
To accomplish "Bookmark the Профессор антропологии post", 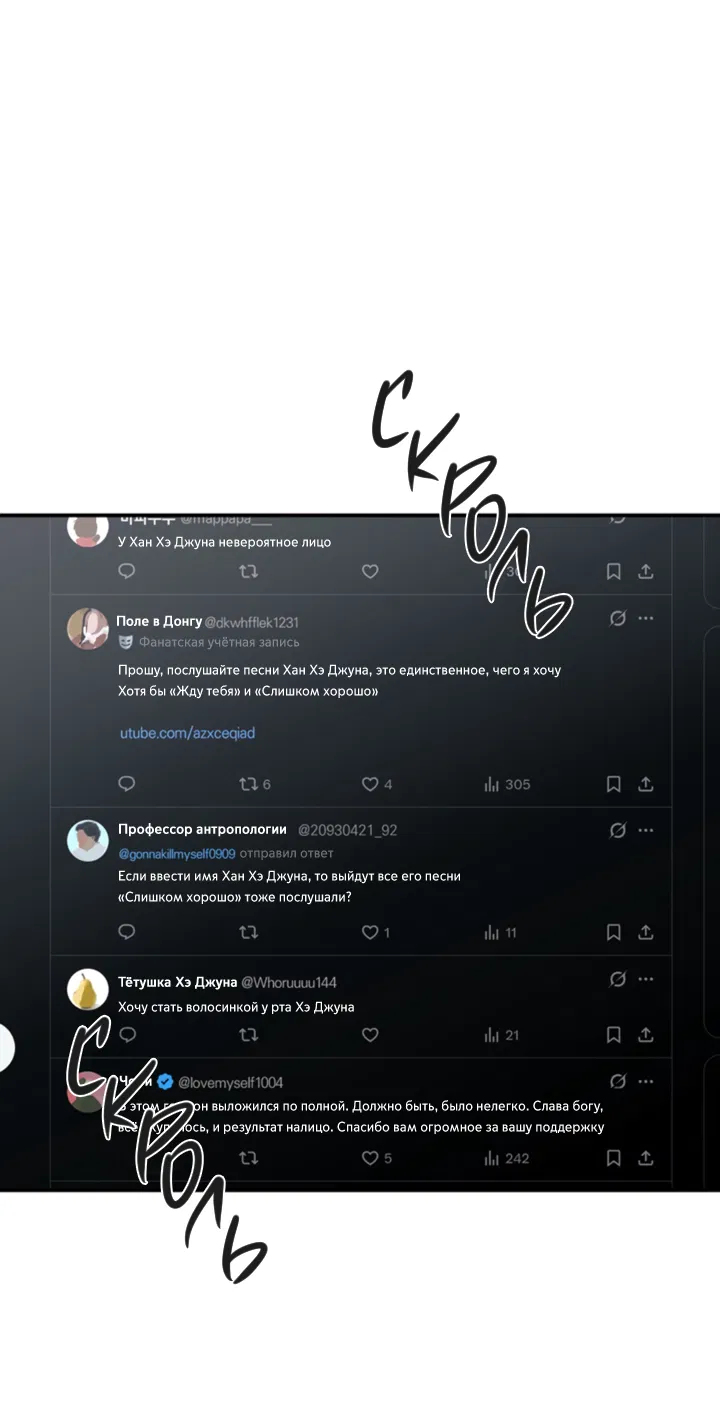I will coord(614,932).
